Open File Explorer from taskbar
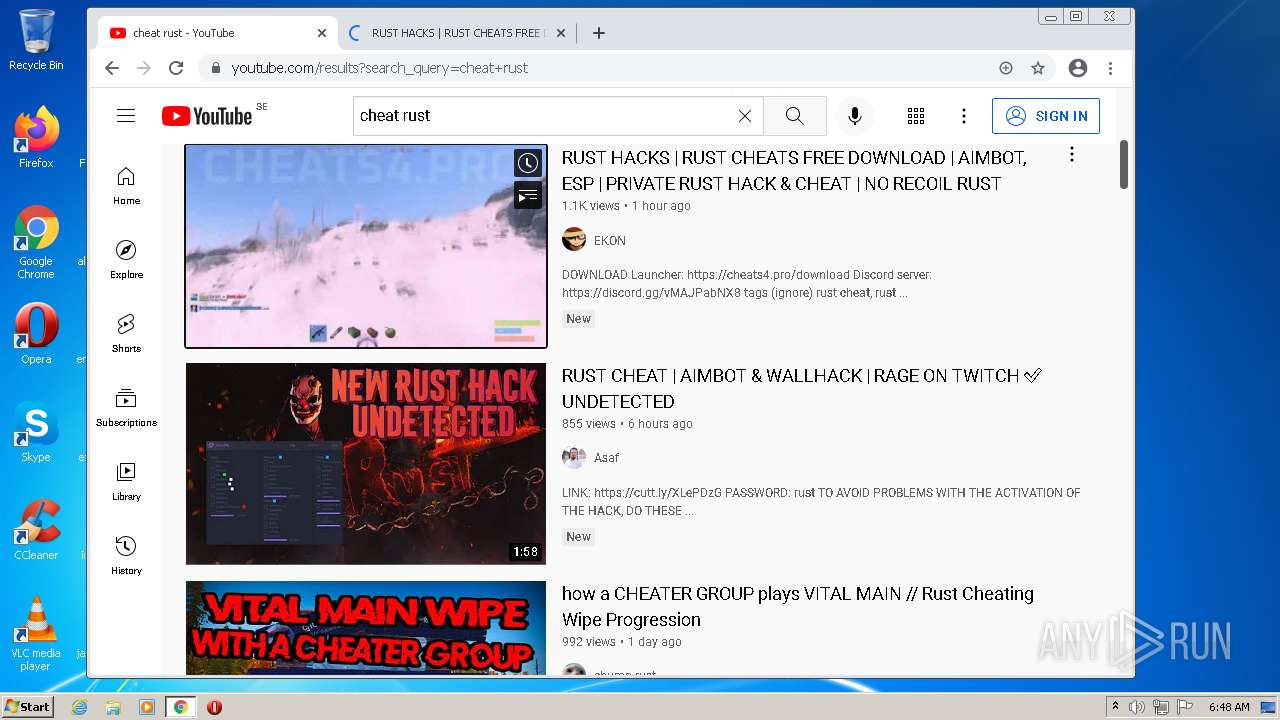Viewport: 1280px width, 720px height. coord(113,707)
